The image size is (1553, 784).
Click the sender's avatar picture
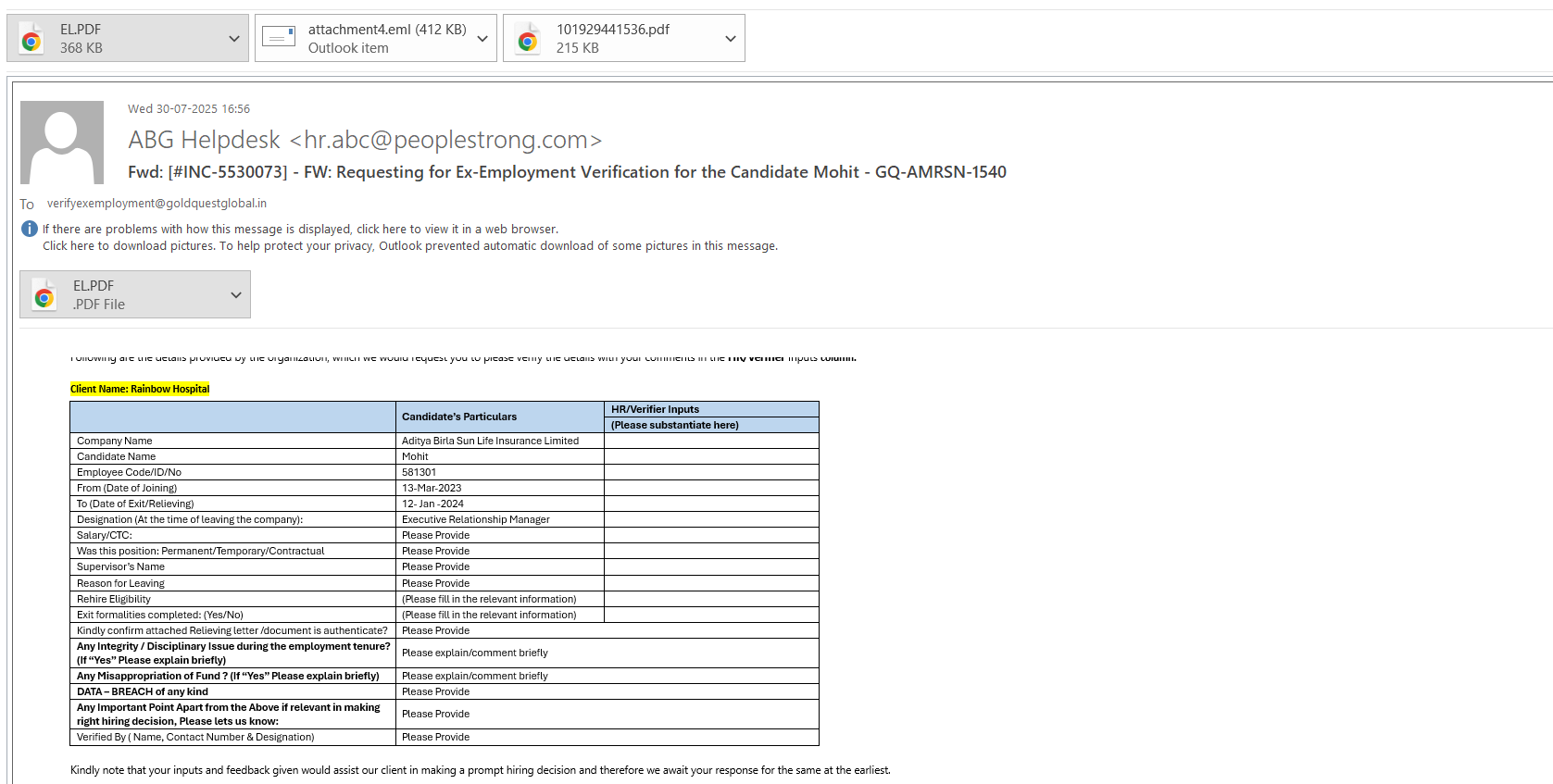pyautogui.click(x=62, y=143)
